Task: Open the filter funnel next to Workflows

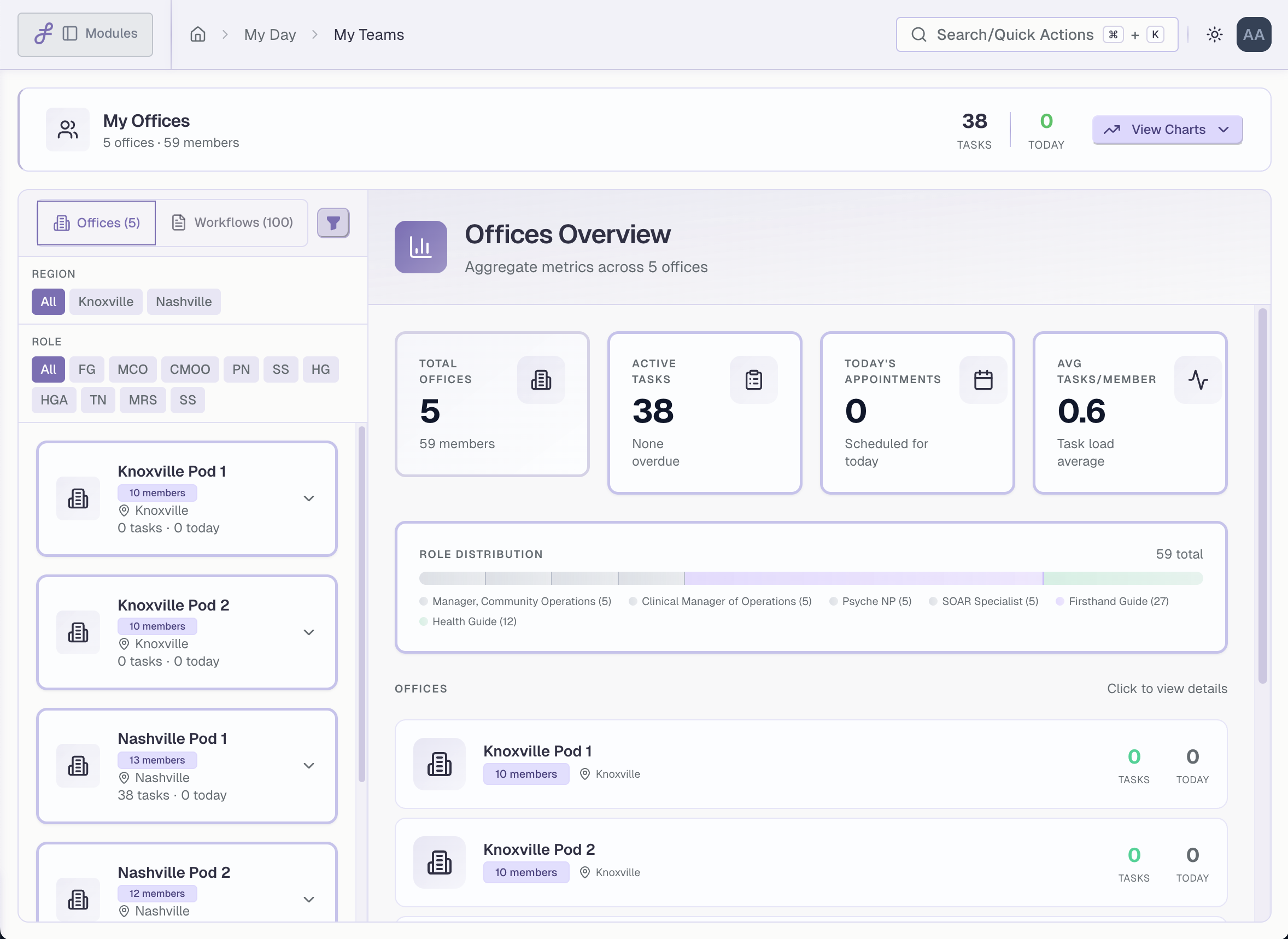Action: 333,222
